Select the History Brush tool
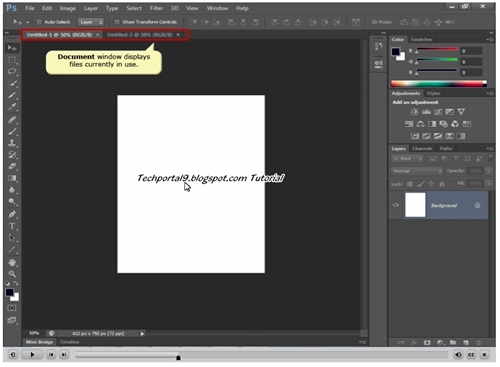Screen dimensions: 500x367 coord(12,155)
